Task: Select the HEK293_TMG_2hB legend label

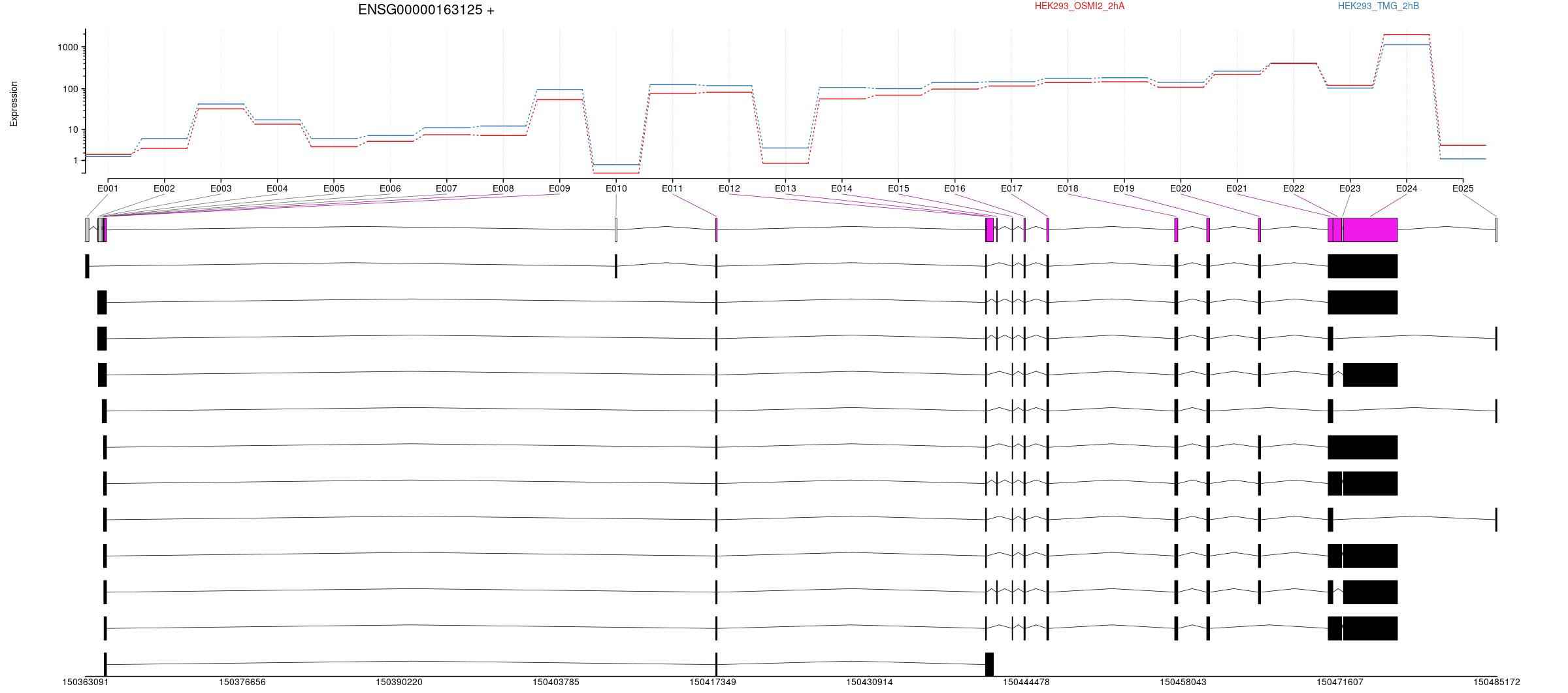Action: point(1379,6)
